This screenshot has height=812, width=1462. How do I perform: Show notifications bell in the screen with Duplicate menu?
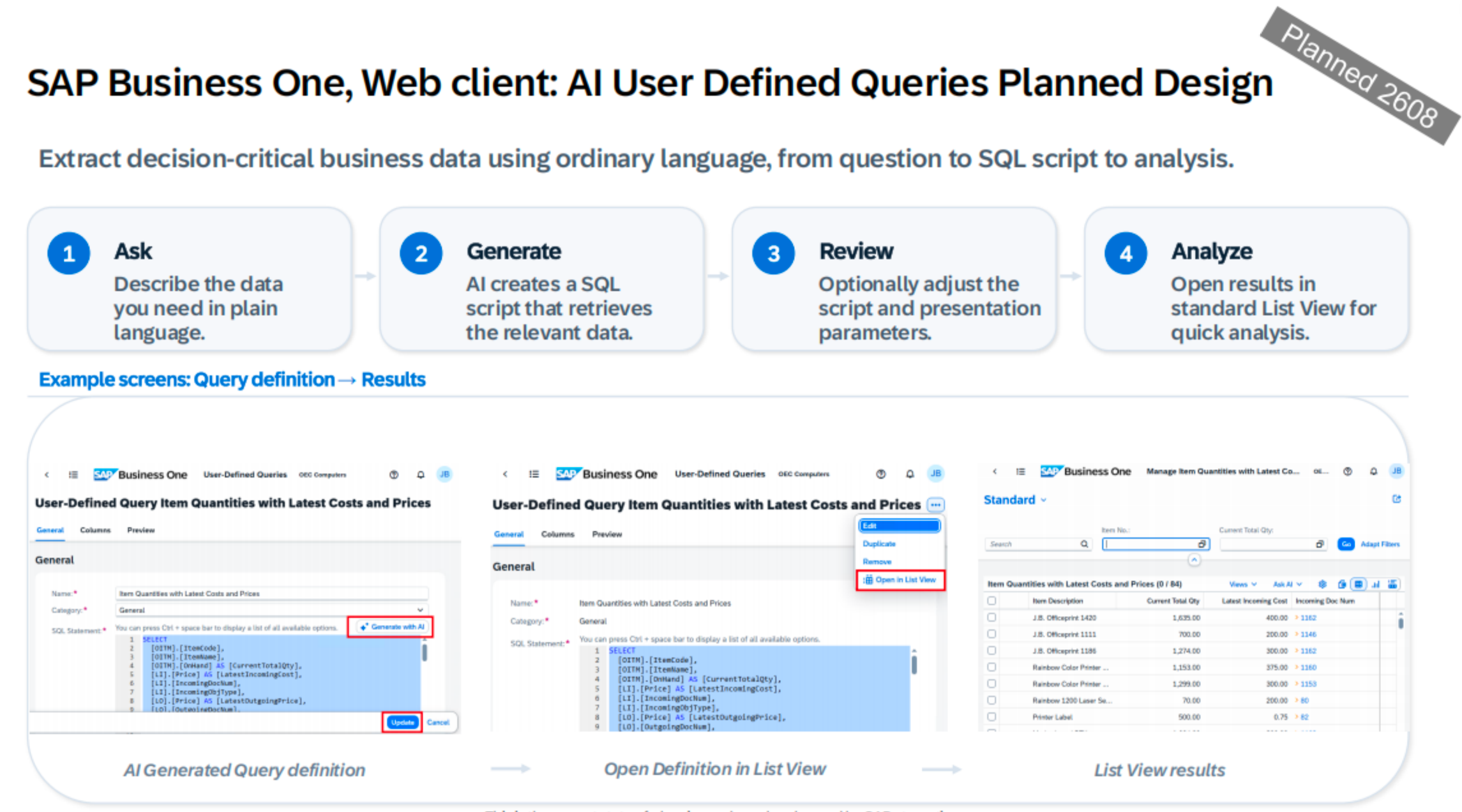(x=910, y=474)
